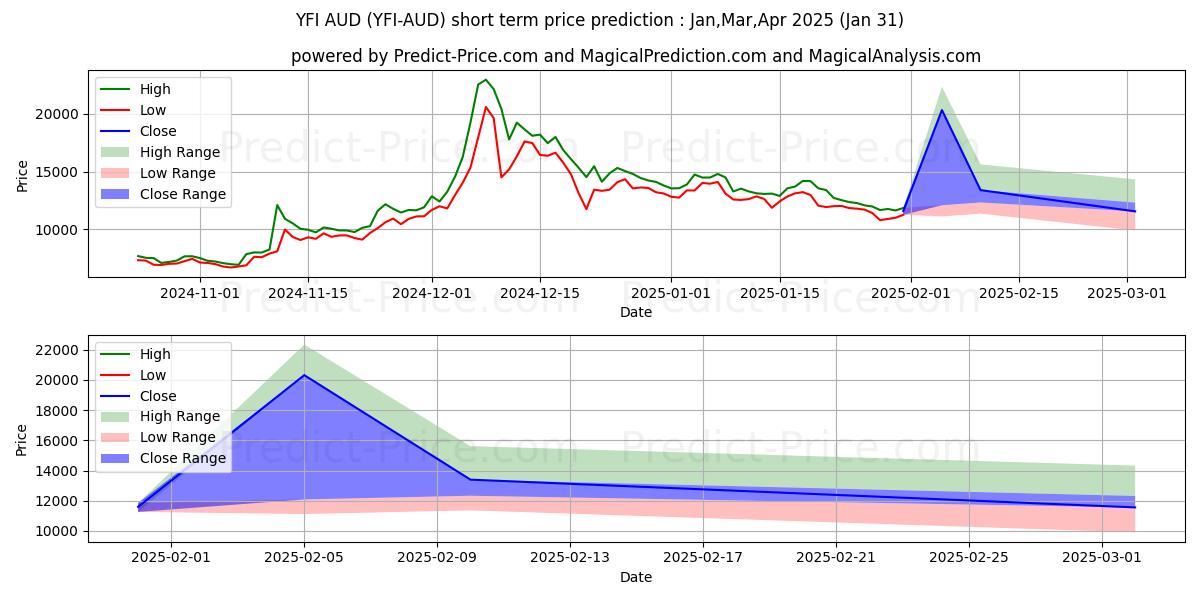Click the 2024-11-01 tick label on top chart

click(x=199, y=293)
